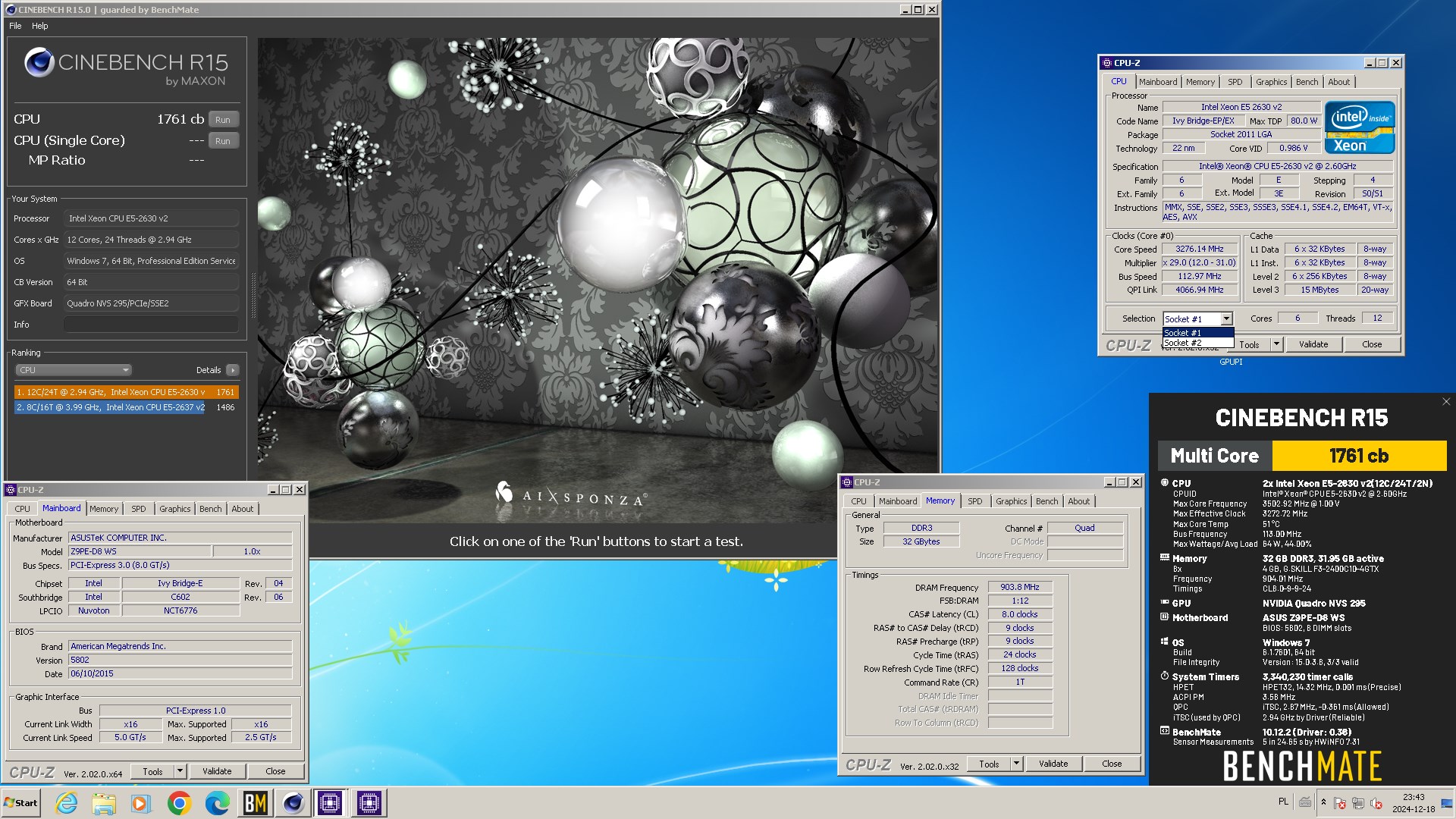Click GPUPI desktop label below CPU-Z
1456x819 pixels.
[1231, 362]
